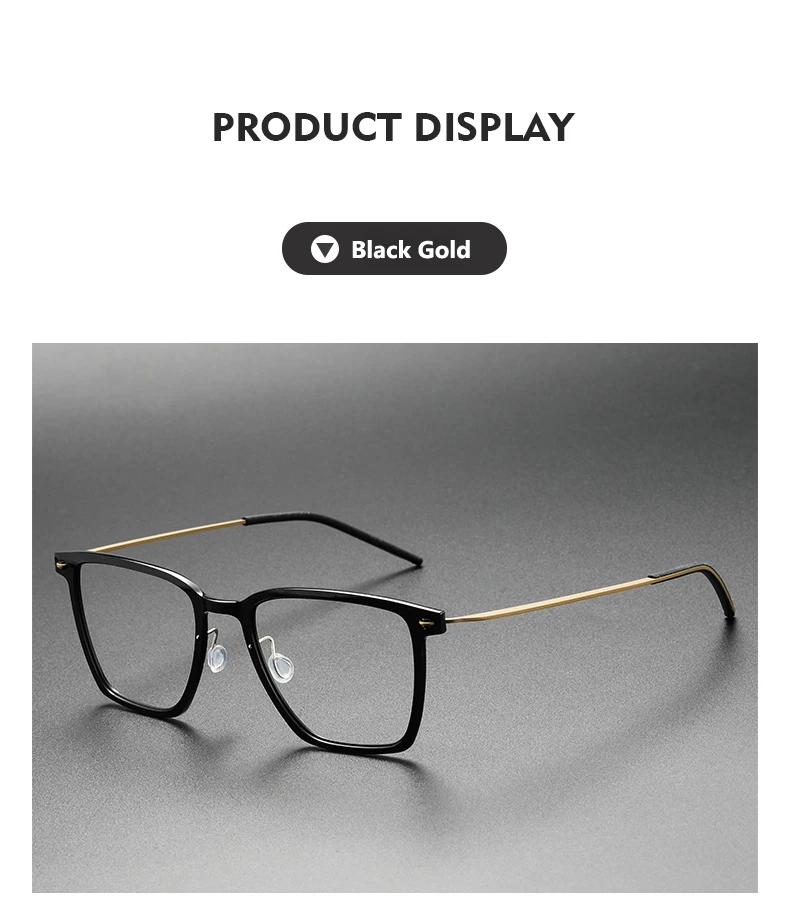Click the black tip of left temple
790x897 pixels.
(334, 535)
